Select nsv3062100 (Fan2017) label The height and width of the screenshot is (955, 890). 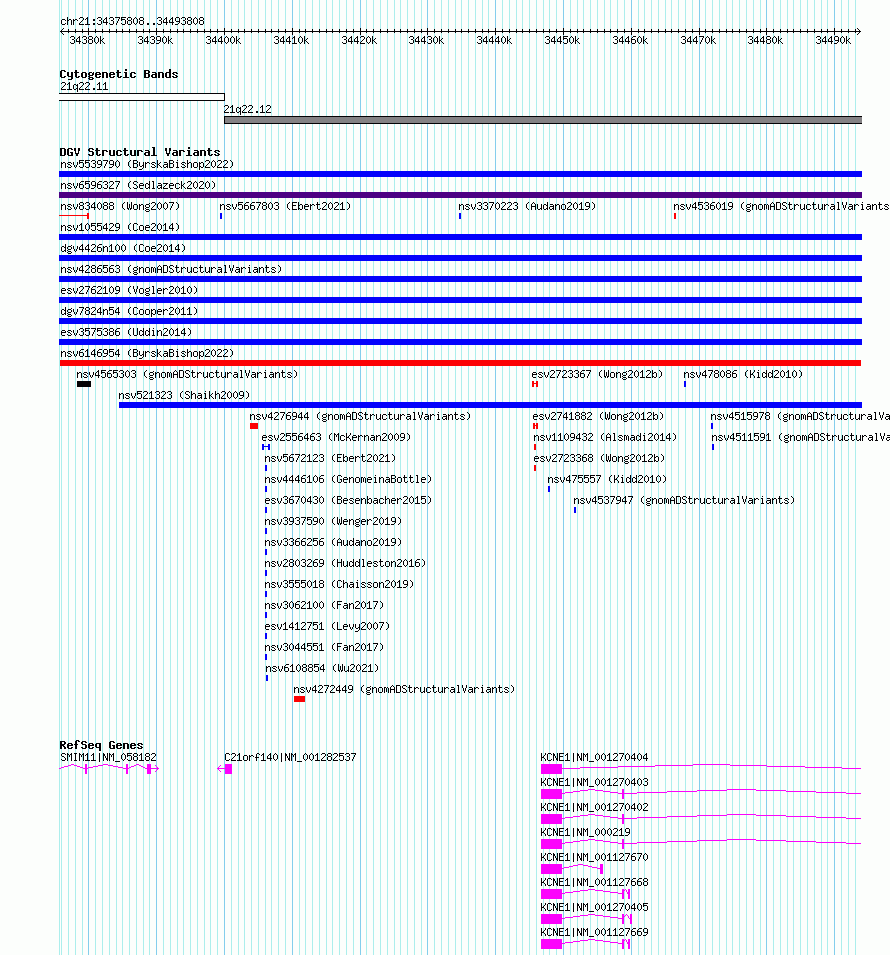click(325, 605)
